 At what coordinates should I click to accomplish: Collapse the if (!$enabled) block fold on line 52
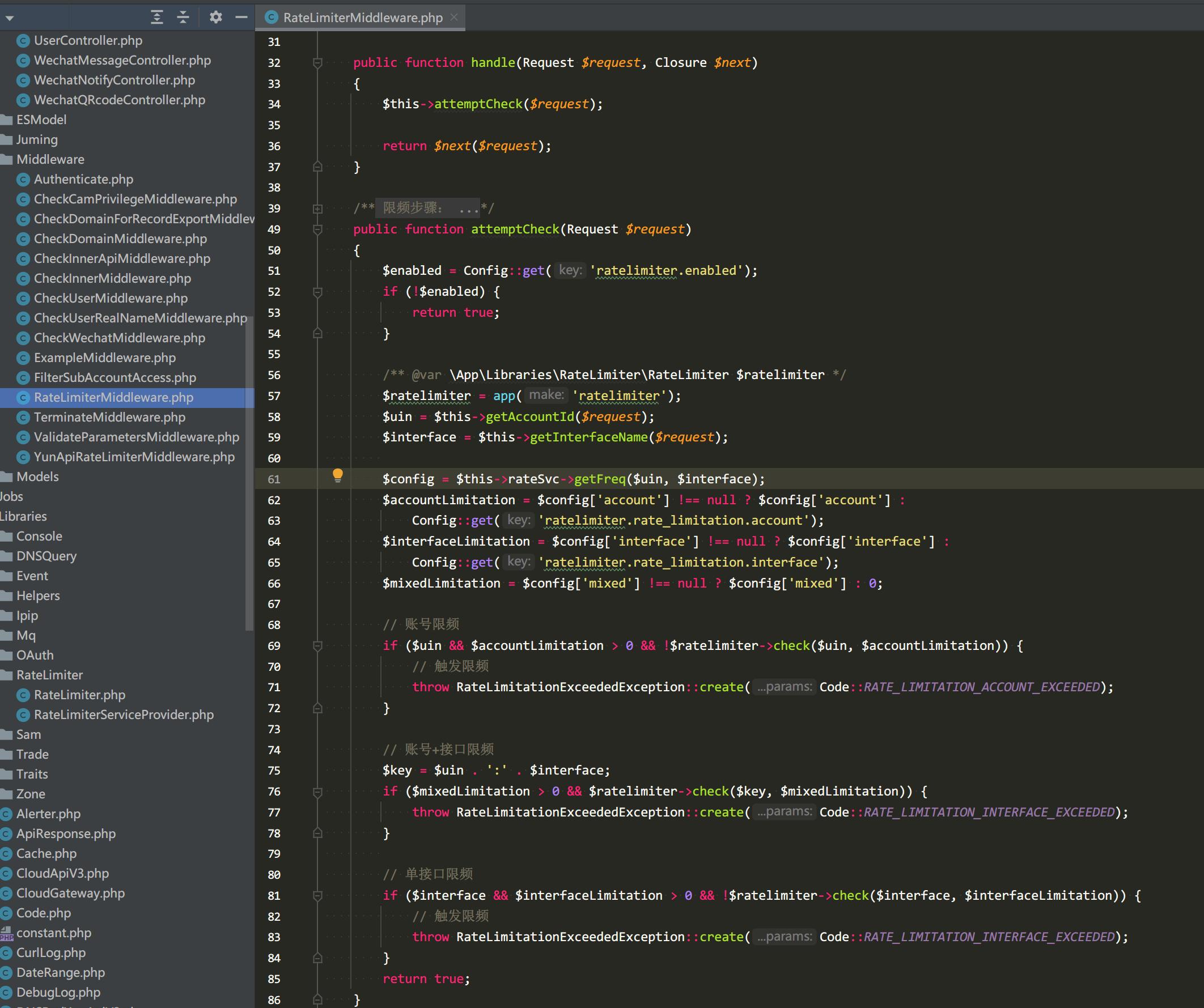coord(317,292)
